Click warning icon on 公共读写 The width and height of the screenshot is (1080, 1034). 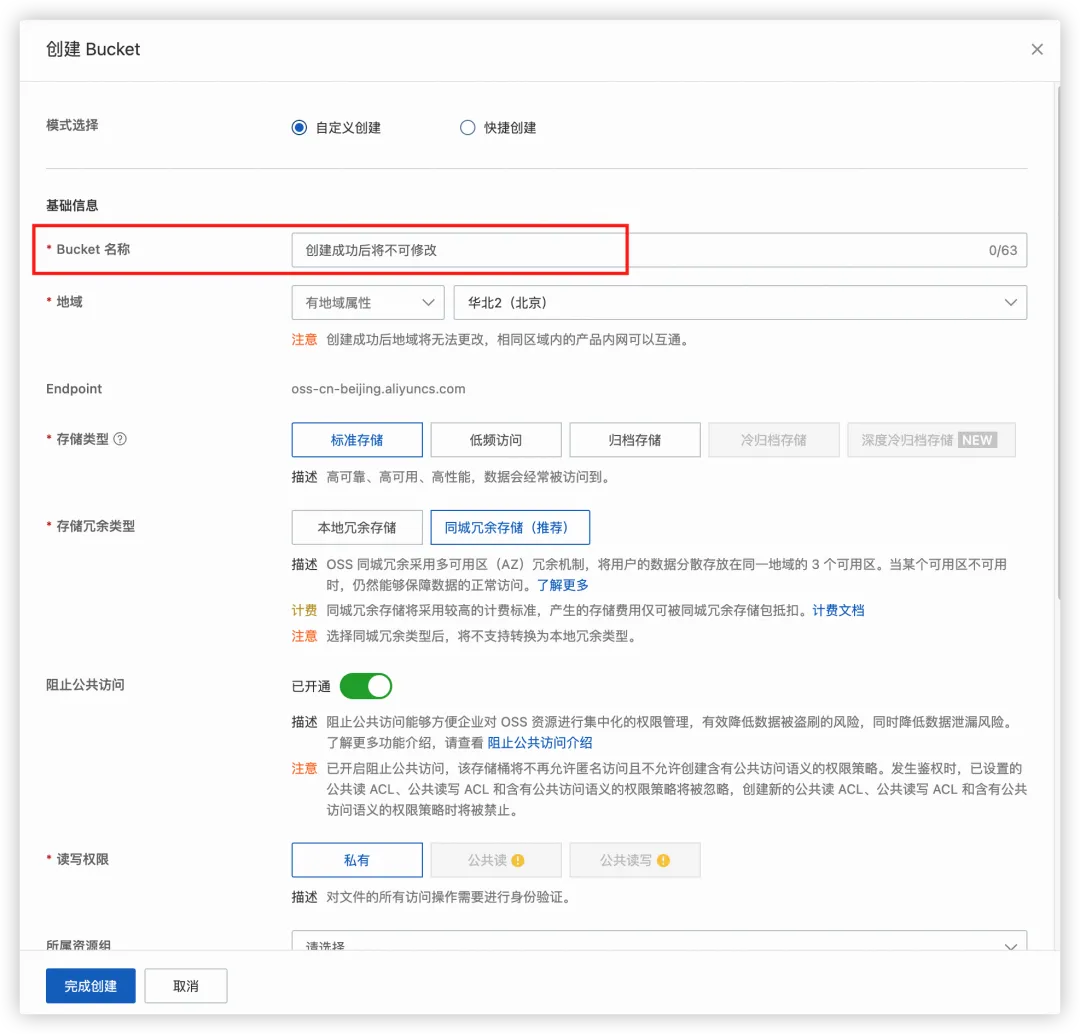[663, 860]
